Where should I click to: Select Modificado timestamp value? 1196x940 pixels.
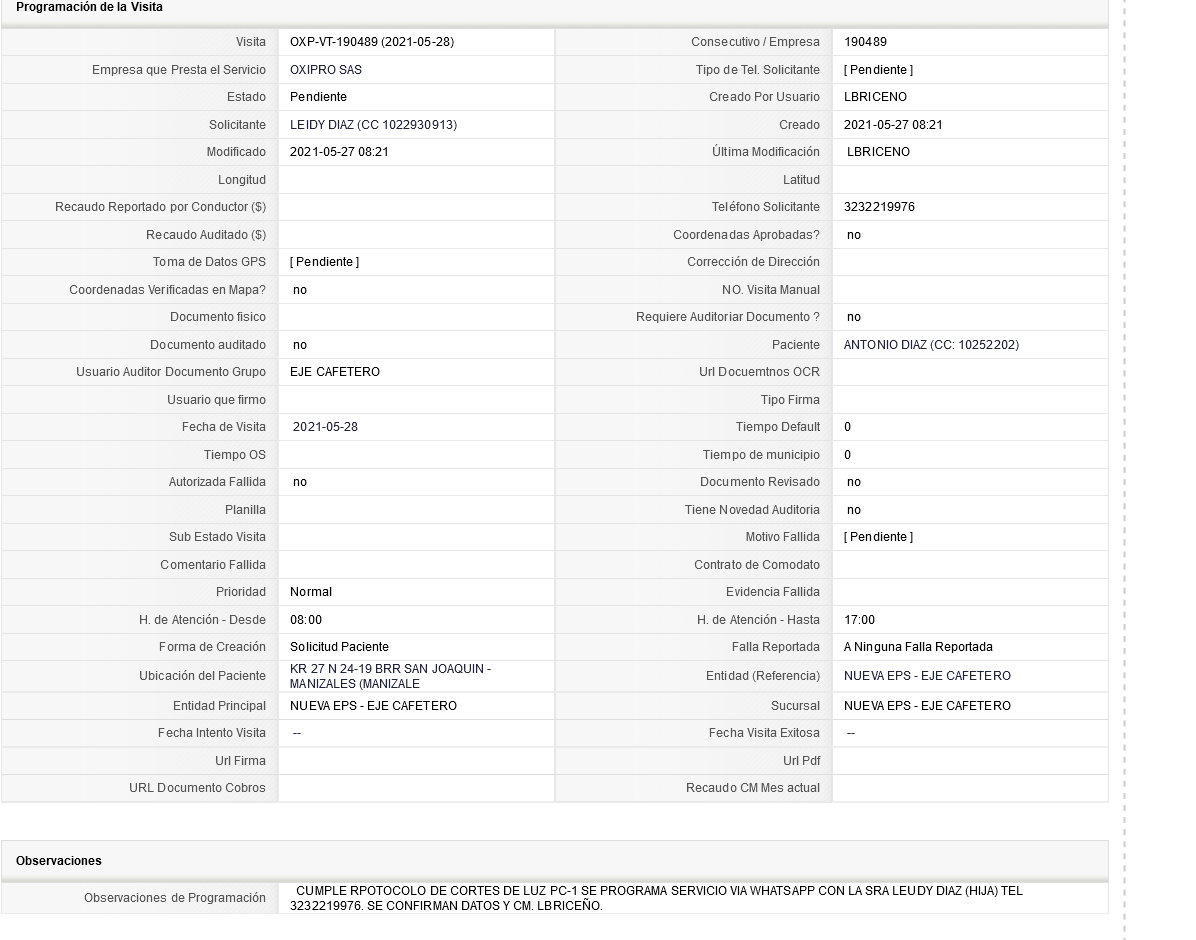pyautogui.click(x=339, y=152)
